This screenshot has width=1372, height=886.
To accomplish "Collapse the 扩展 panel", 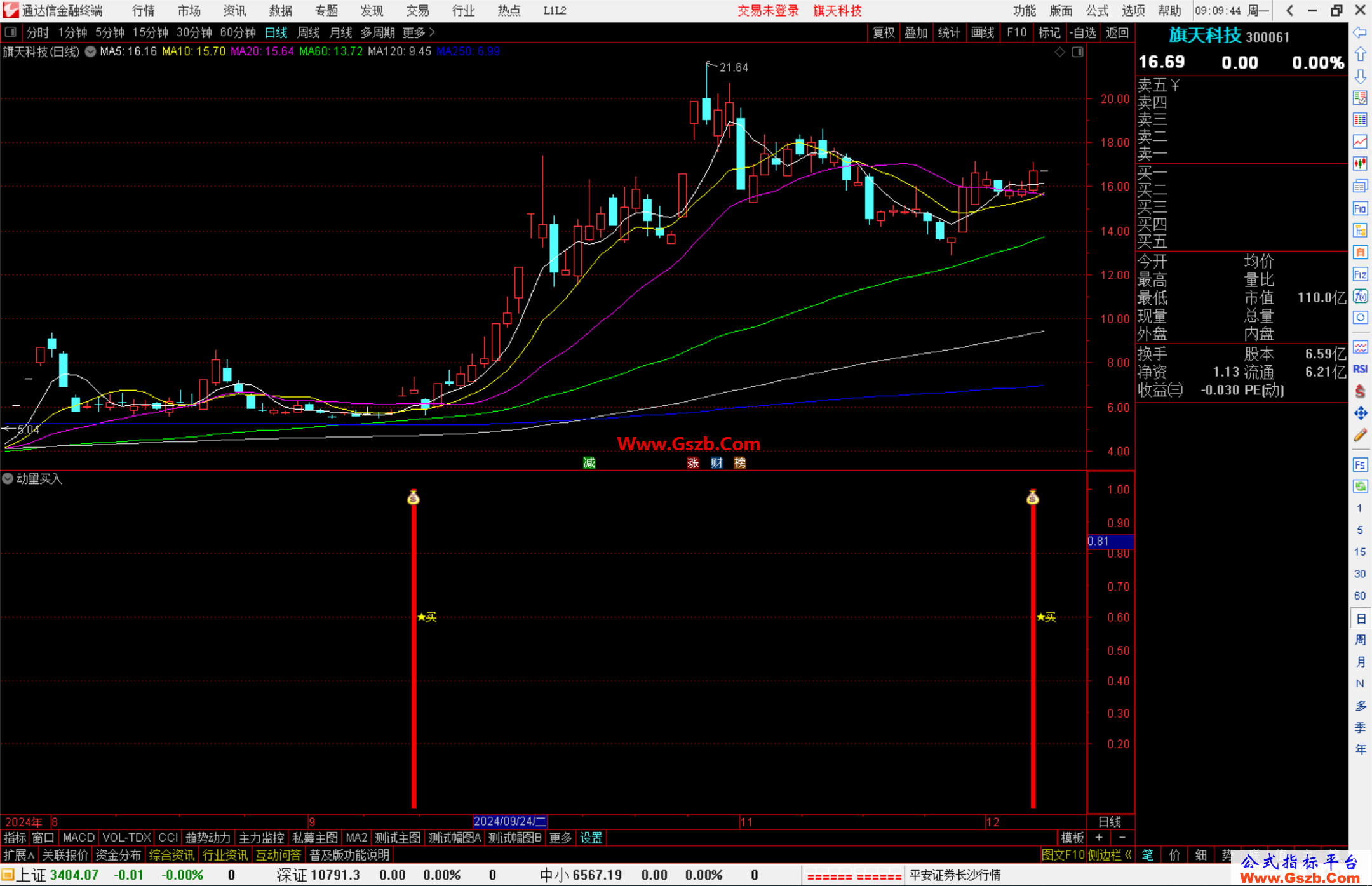I will tap(19, 855).
